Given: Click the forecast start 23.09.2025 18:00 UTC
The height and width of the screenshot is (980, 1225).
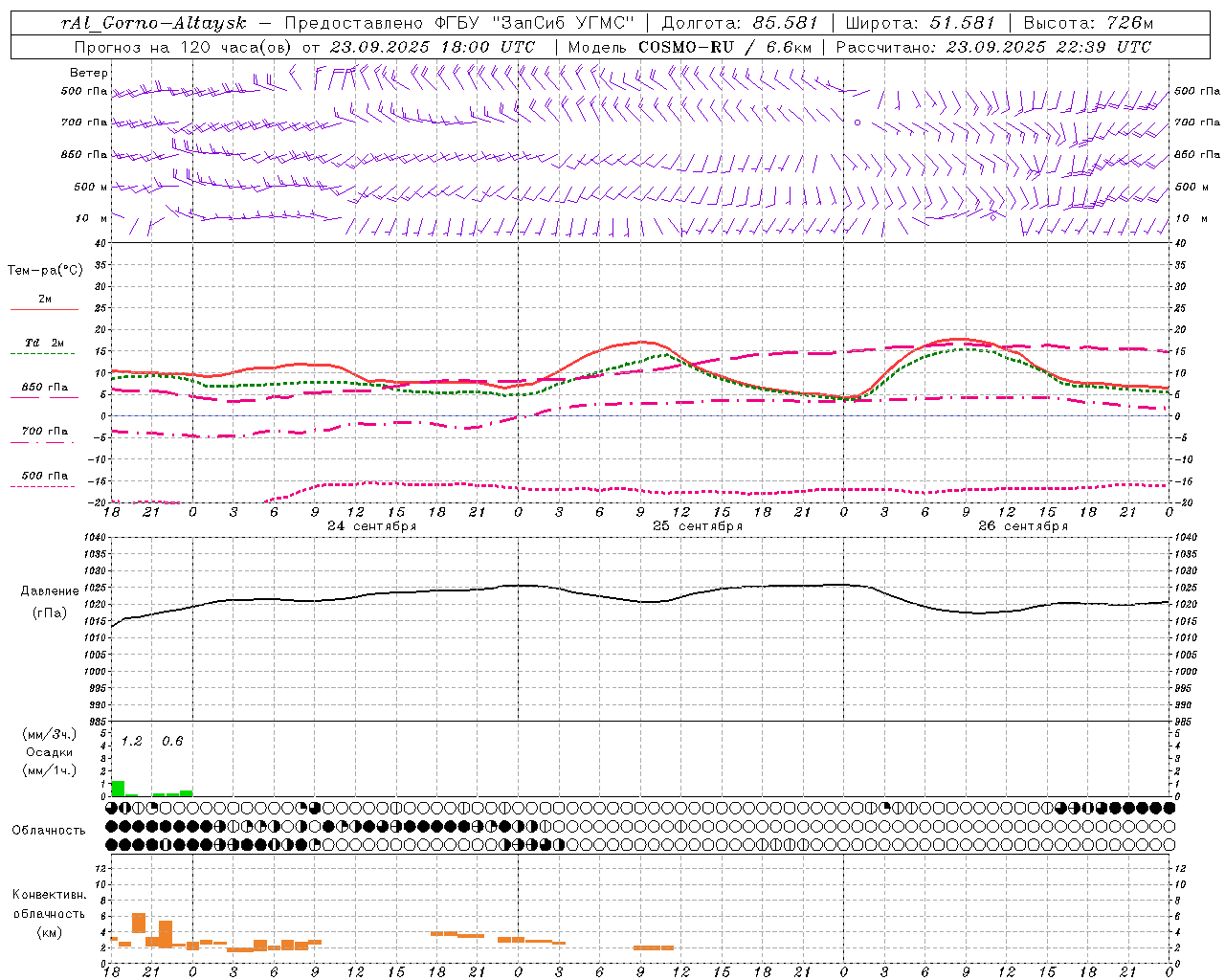Looking at the screenshot, I should pyautogui.click(x=432, y=47).
